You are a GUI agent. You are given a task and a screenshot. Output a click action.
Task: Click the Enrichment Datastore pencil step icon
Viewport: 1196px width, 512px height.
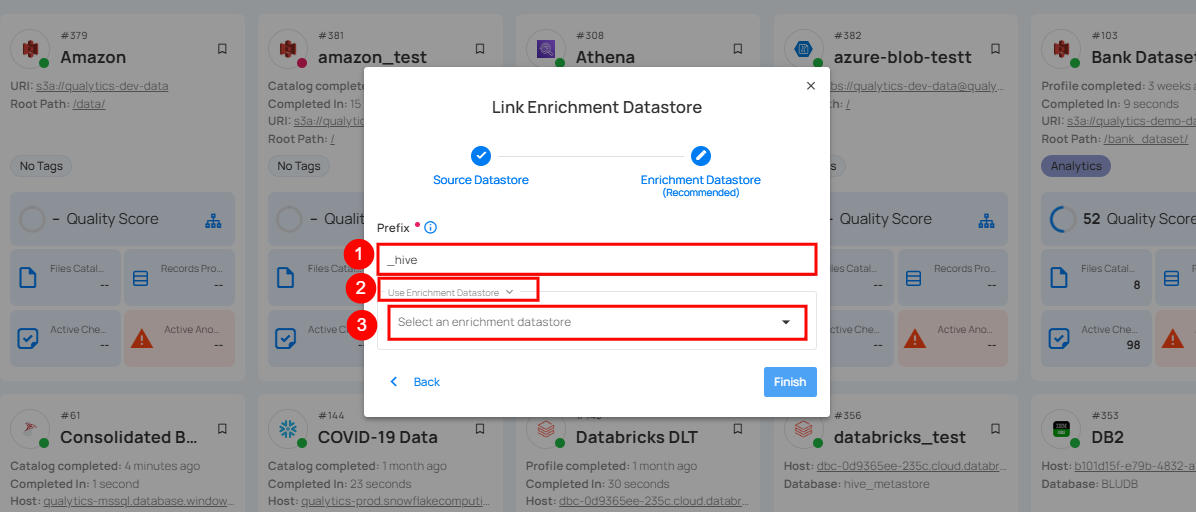701,156
